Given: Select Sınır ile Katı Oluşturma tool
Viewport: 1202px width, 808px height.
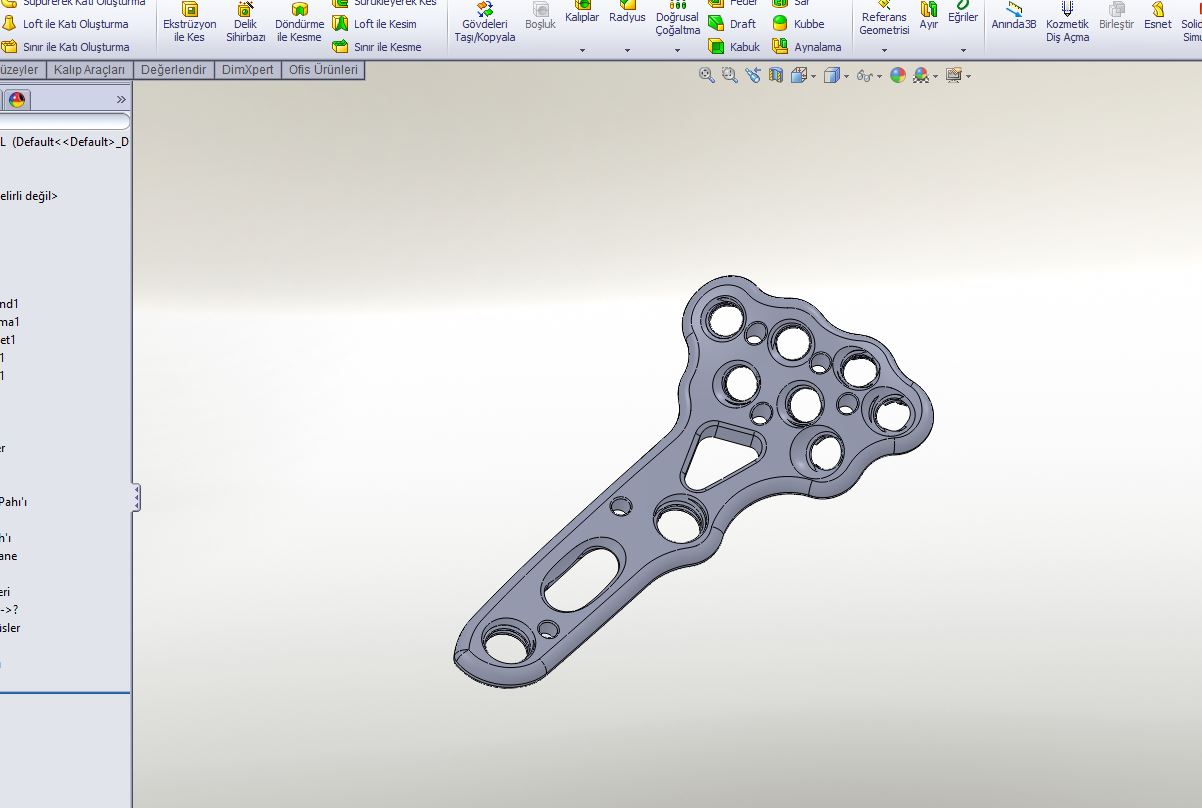Looking at the screenshot, I should click(x=66, y=47).
